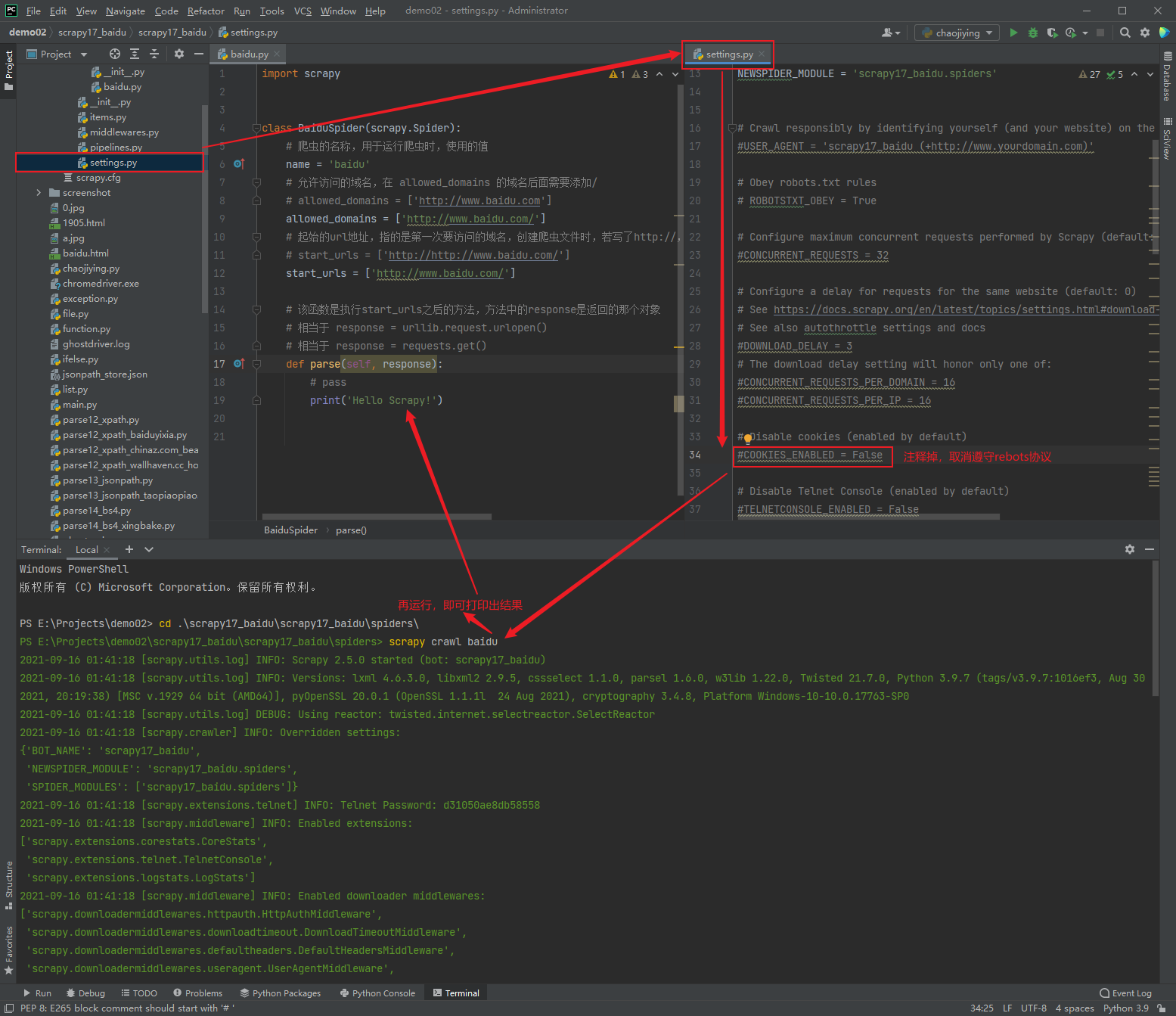Run chaojiying with Coverage
This screenshot has height=1016, width=1176.
tap(1052, 33)
